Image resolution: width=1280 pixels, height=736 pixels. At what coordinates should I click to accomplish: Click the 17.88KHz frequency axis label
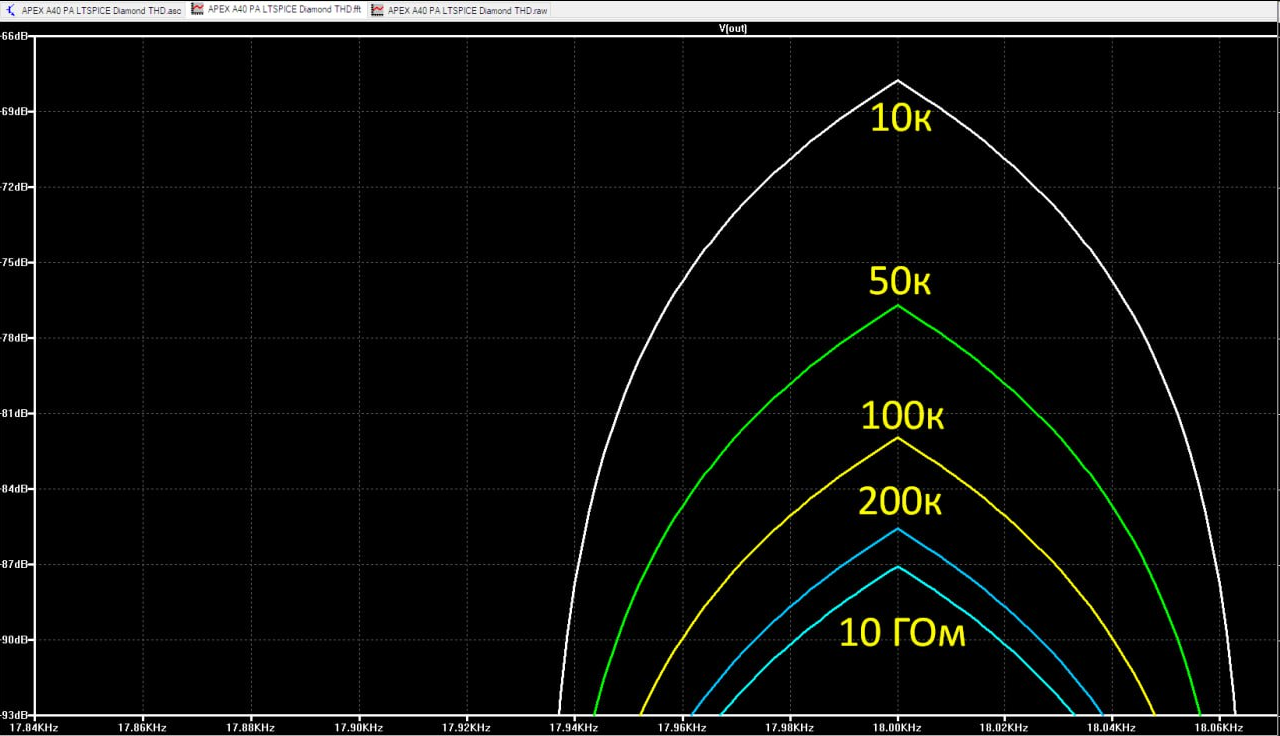pyautogui.click(x=250, y=727)
